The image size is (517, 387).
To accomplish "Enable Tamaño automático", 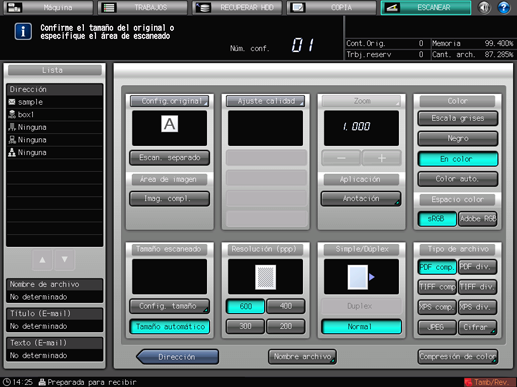I will pyautogui.click(x=169, y=327).
